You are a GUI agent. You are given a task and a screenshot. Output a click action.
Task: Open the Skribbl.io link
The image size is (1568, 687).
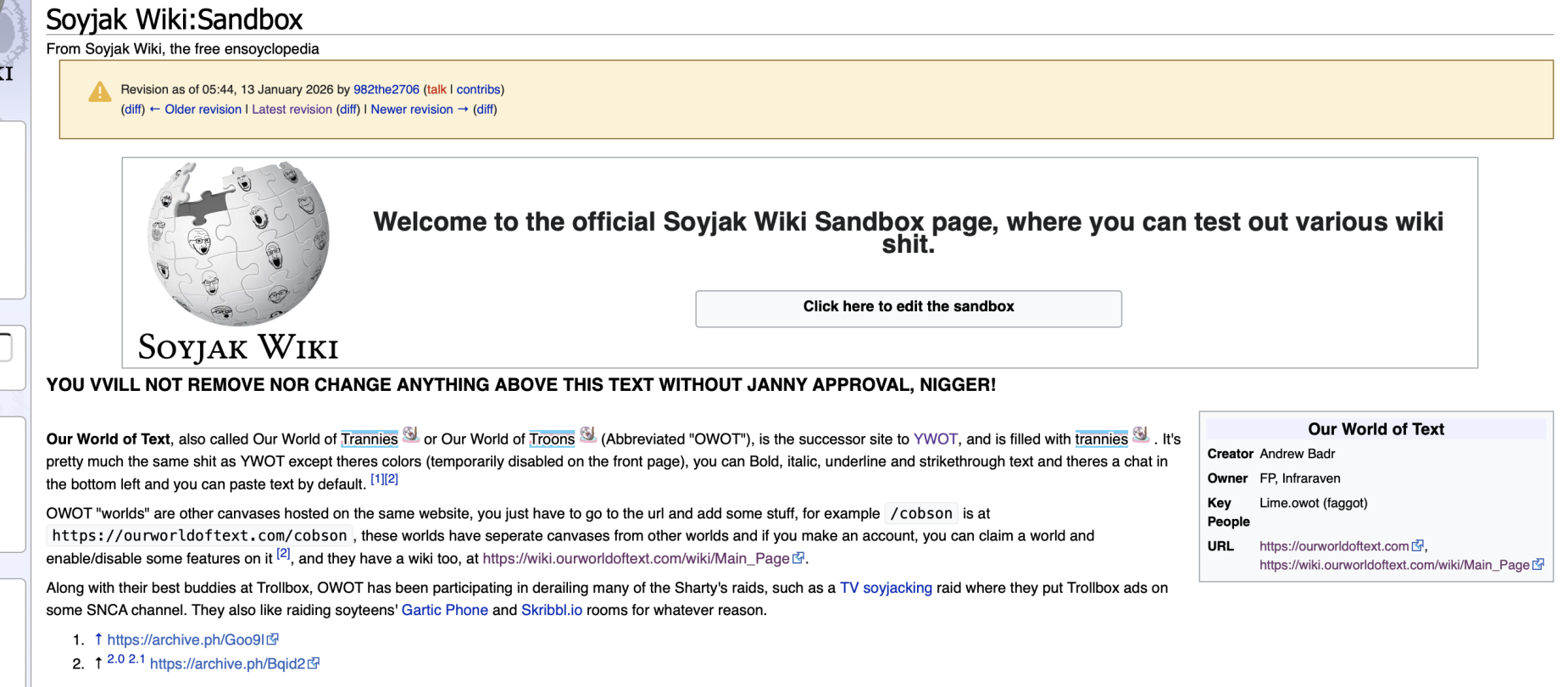click(551, 611)
